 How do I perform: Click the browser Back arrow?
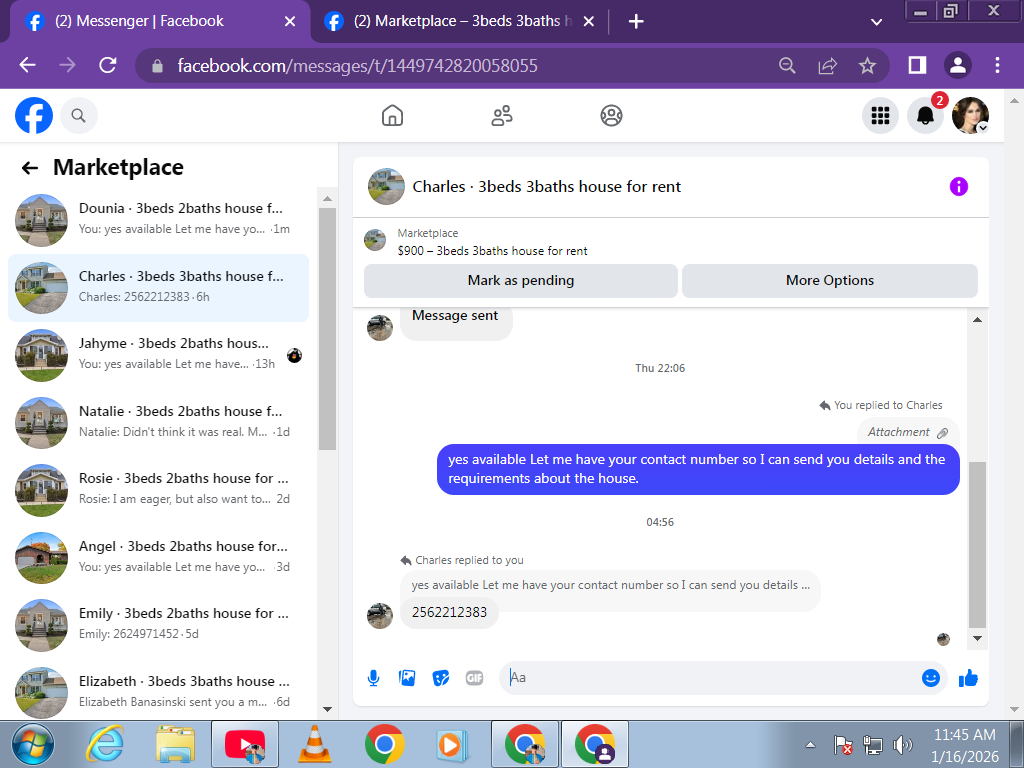click(x=27, y=65)
